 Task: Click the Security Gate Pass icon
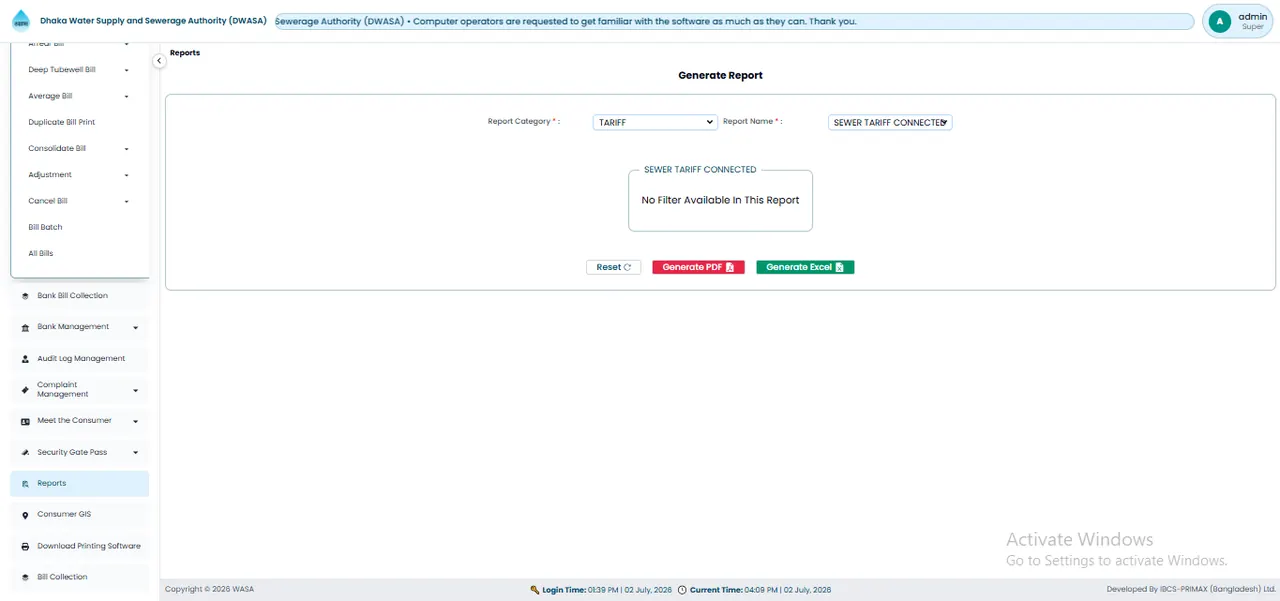point(25,453)
